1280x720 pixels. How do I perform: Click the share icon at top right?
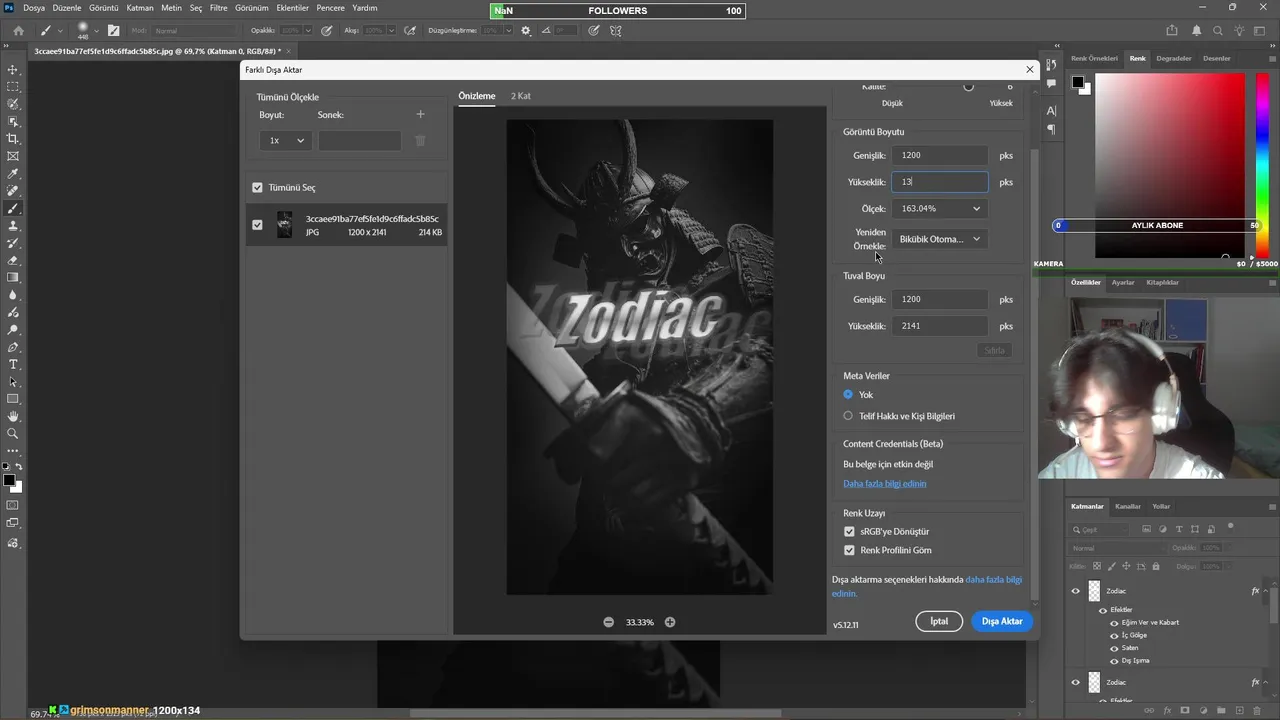(x=1171, y=30)
